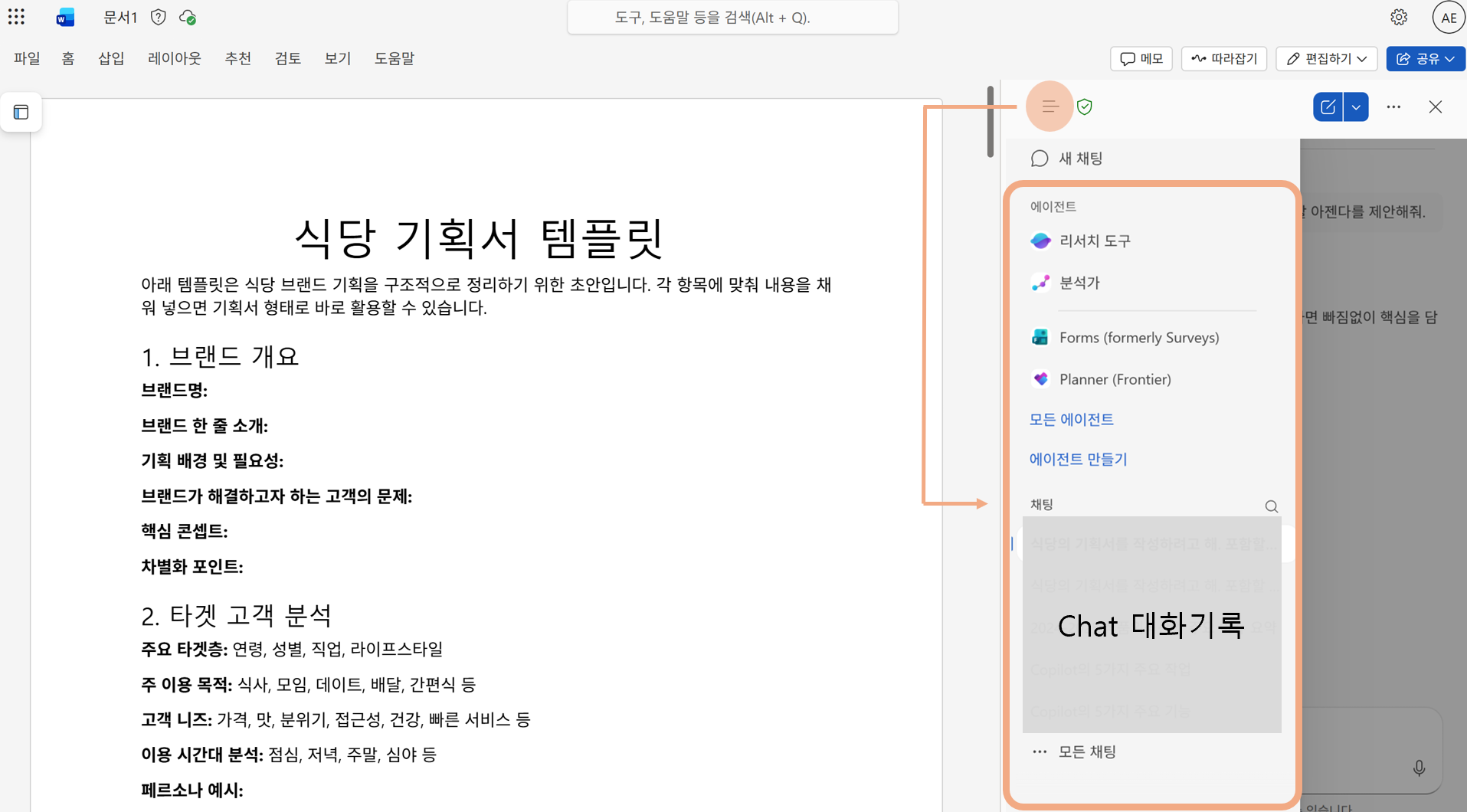Open document sensitivity shield icon

(x=159, y=17)
